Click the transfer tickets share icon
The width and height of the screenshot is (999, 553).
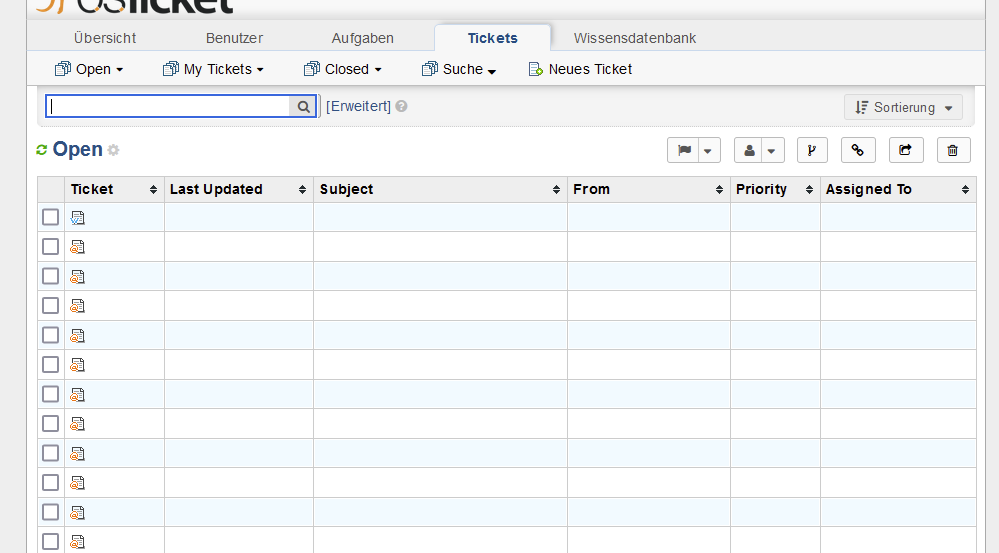905,150
